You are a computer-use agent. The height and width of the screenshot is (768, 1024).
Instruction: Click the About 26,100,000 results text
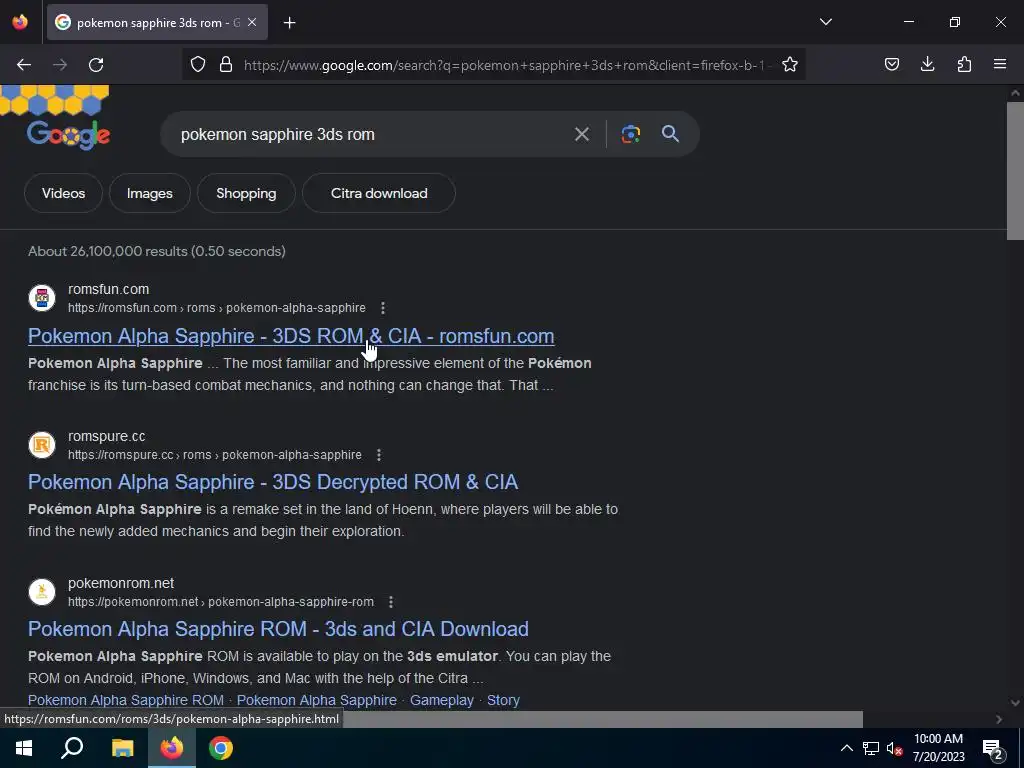click(x=157, y=251)
